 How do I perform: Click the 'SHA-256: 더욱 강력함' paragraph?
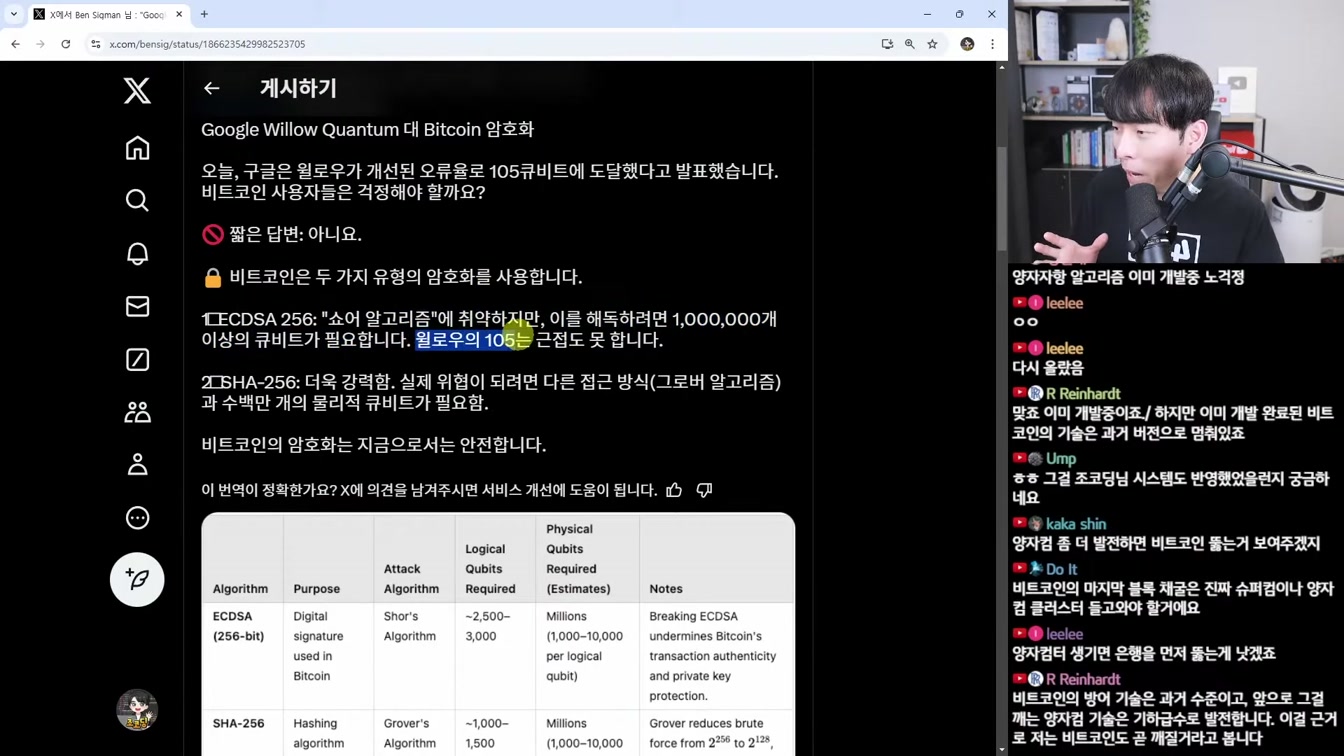coord(491,392)
